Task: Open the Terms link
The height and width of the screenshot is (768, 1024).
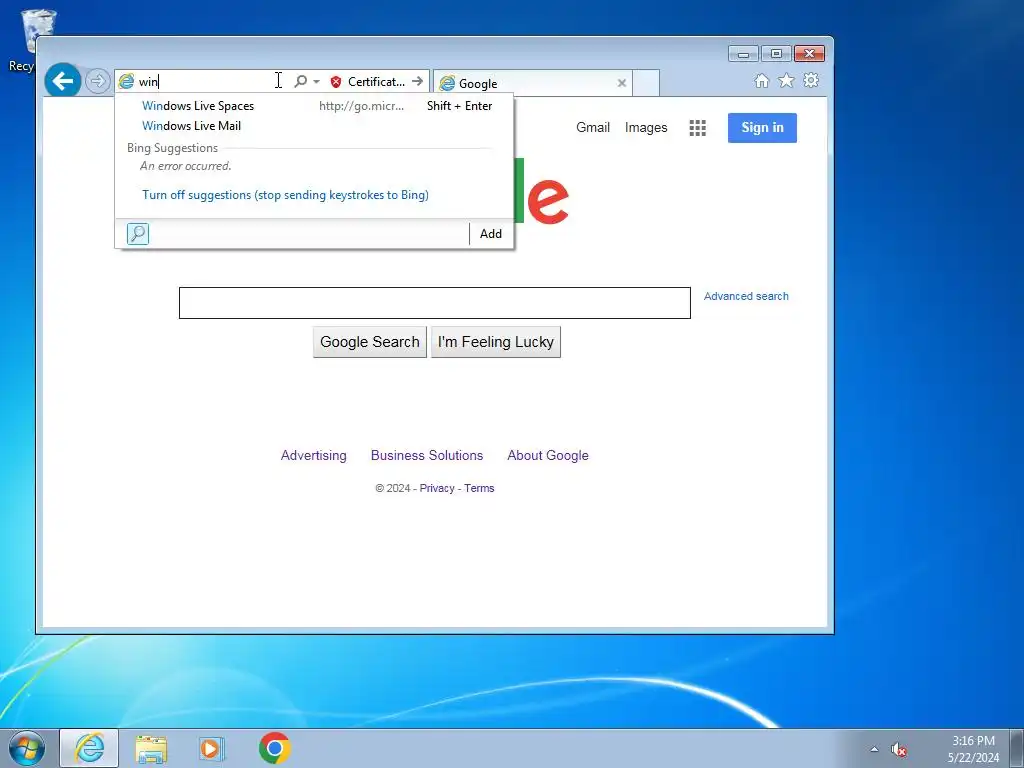Action: 479,488
